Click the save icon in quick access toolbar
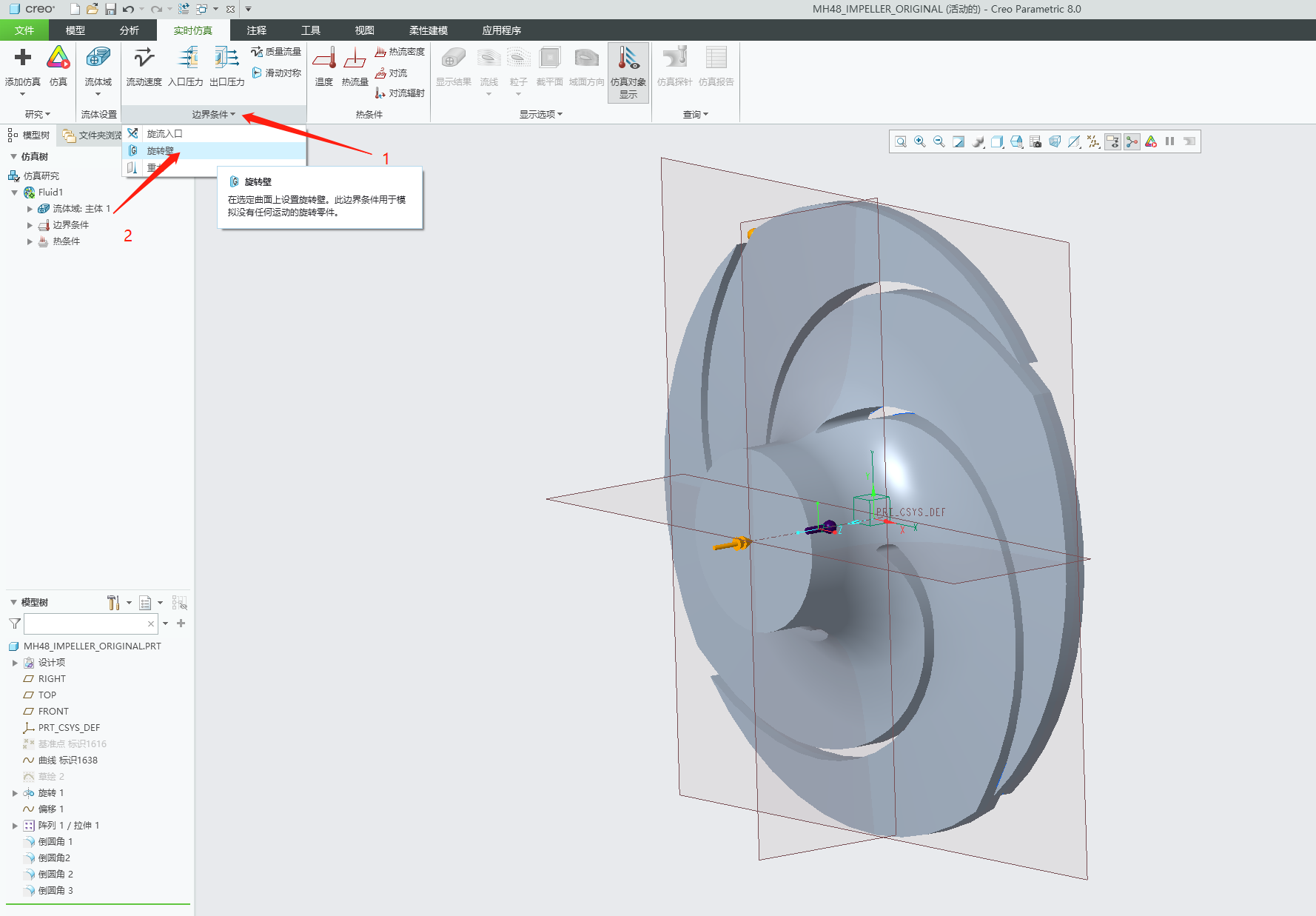Screen dimensions: 1316x916 click(x=110, y=9)
